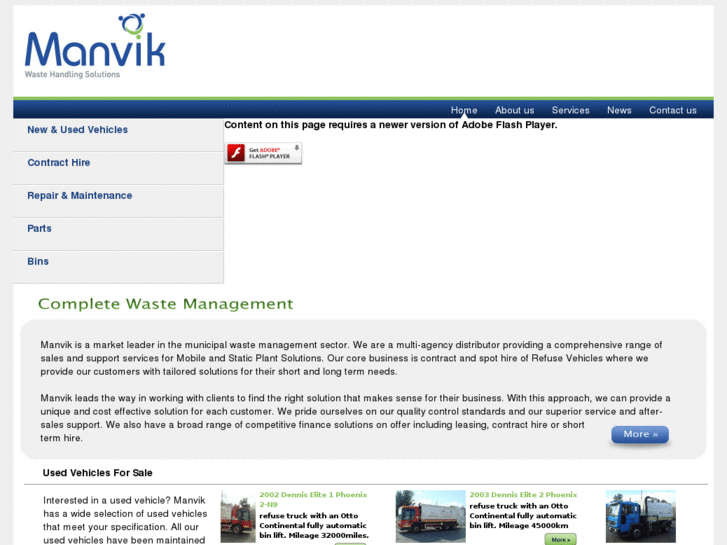Select New & Used Vehicles in sidebar
This screenshot has height=545, width=727.
[77, 130]
